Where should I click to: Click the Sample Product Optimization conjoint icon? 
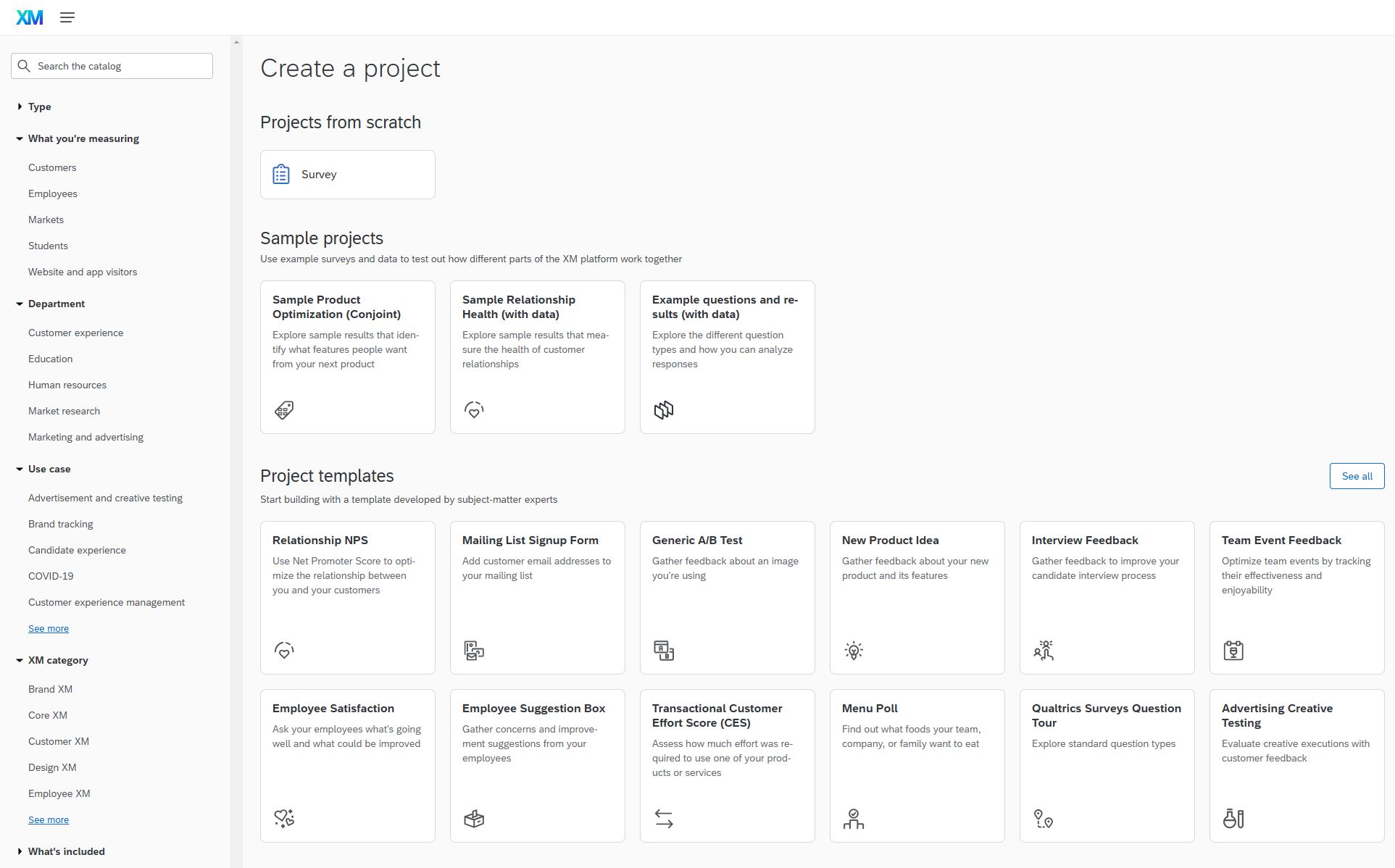point(285,410)
